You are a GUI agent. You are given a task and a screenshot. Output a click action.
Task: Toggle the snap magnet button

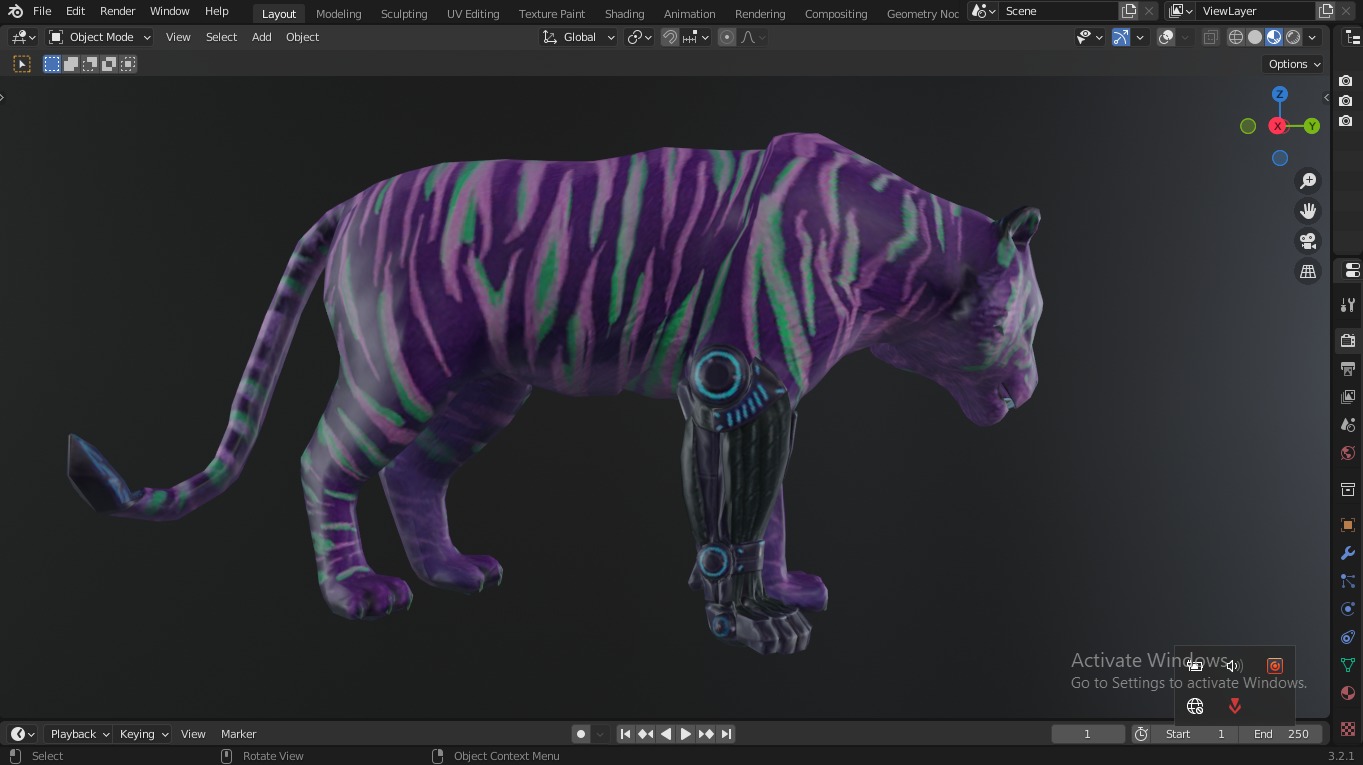pos(670,37)
